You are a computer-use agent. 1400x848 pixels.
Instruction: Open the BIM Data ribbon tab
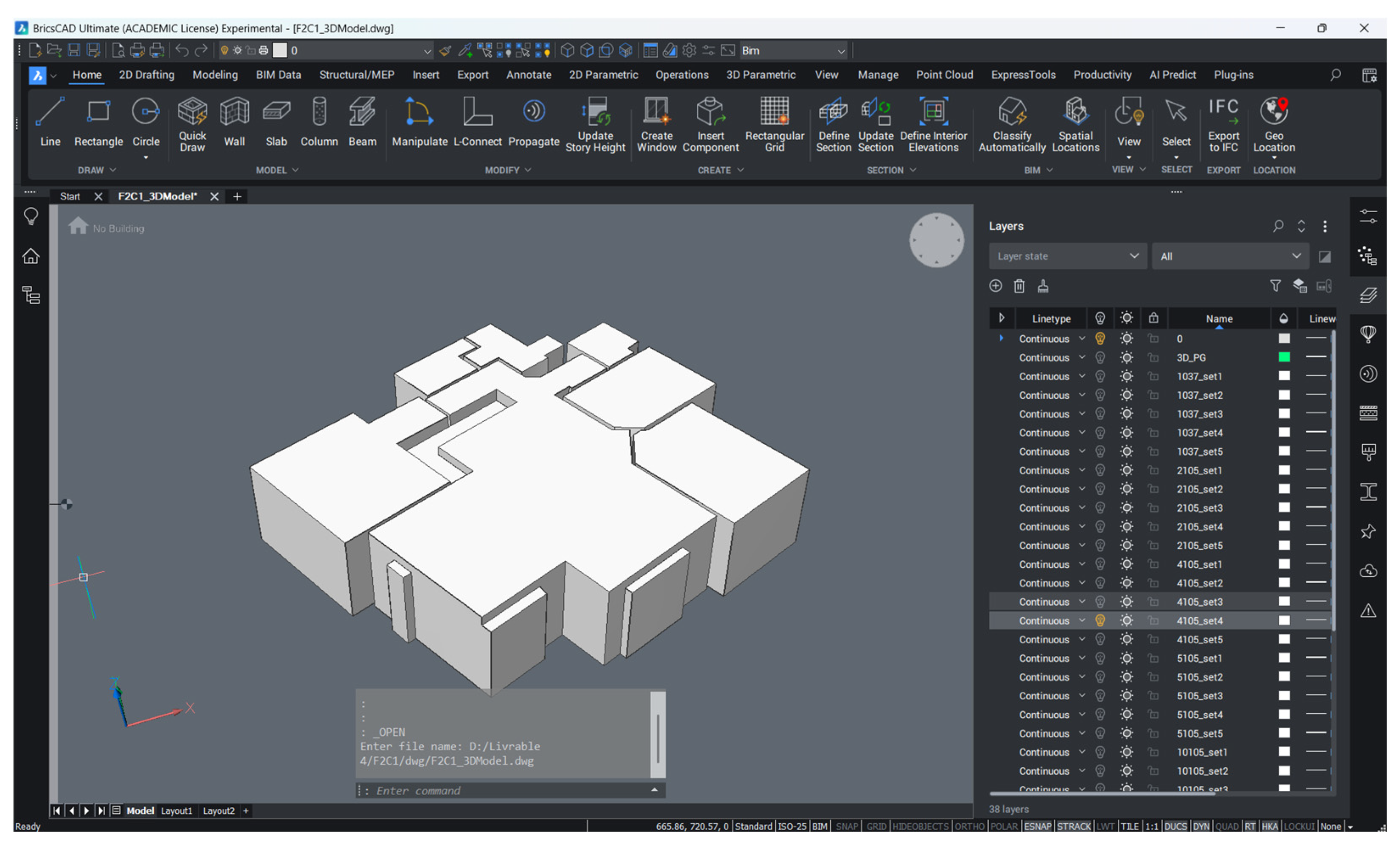click(x=279, y=75)
